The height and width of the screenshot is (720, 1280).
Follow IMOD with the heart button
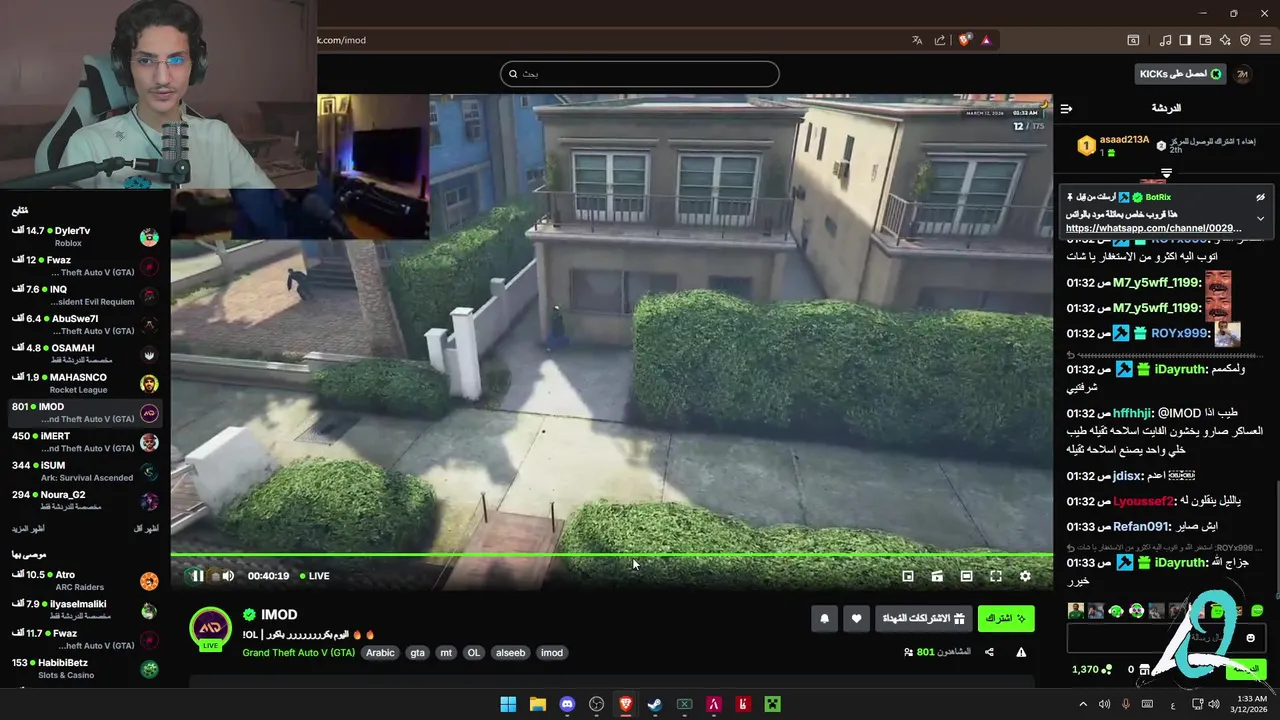pyautogui.click(x=856, y=619)
